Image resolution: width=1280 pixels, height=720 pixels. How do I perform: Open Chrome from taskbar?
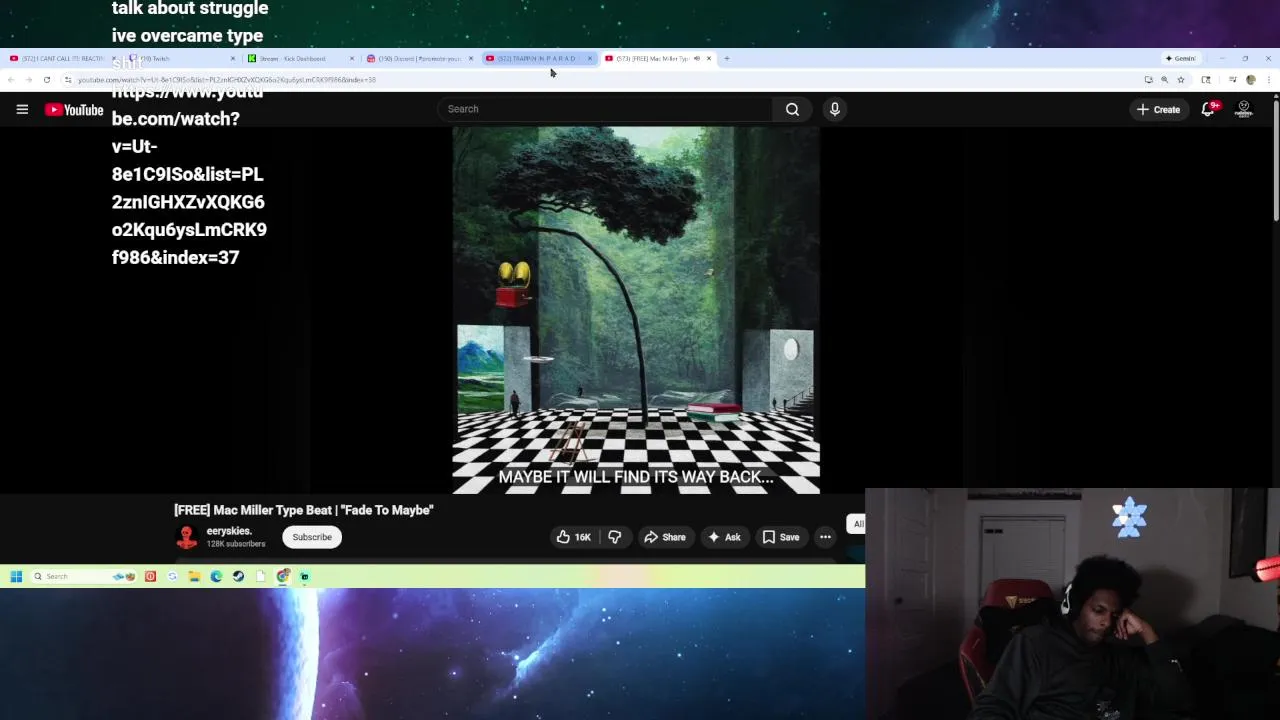pos(283,576)
